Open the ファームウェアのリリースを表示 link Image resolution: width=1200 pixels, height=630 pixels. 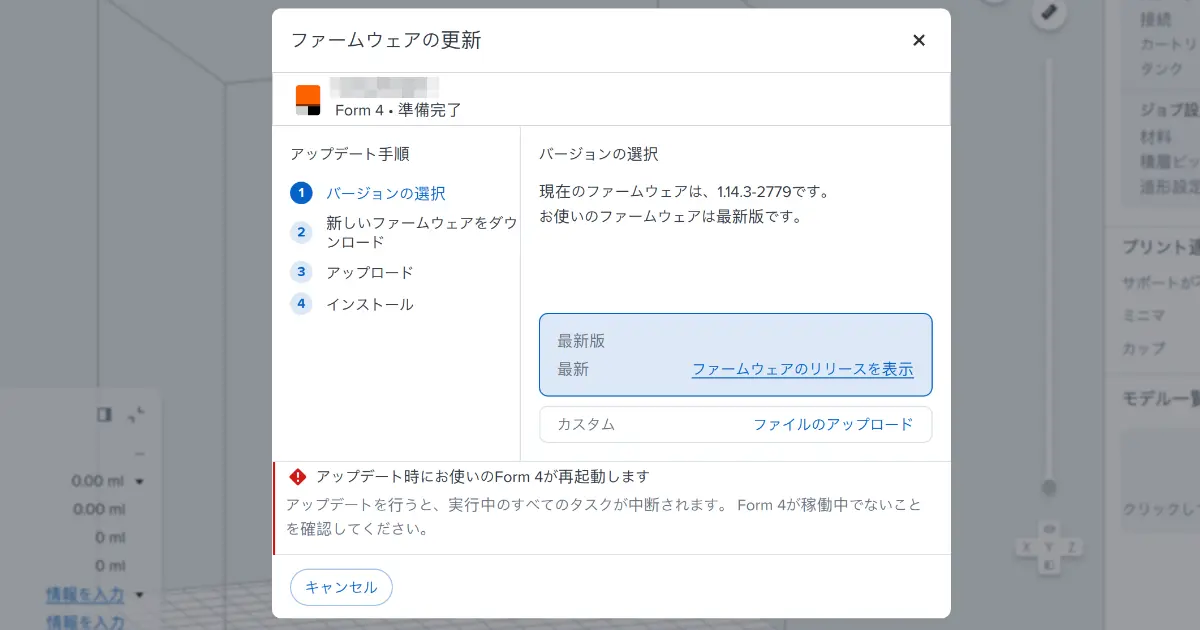coord(802,369)
